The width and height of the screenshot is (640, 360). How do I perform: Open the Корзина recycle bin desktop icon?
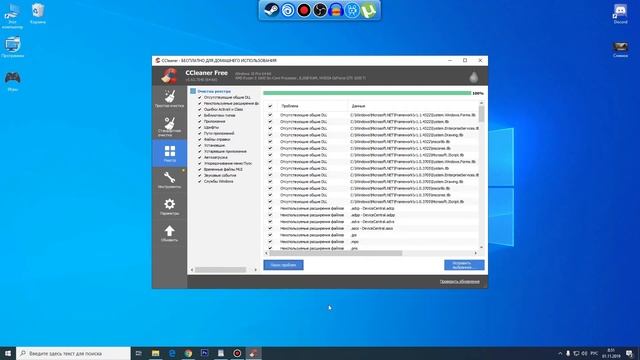coord(38,14)
